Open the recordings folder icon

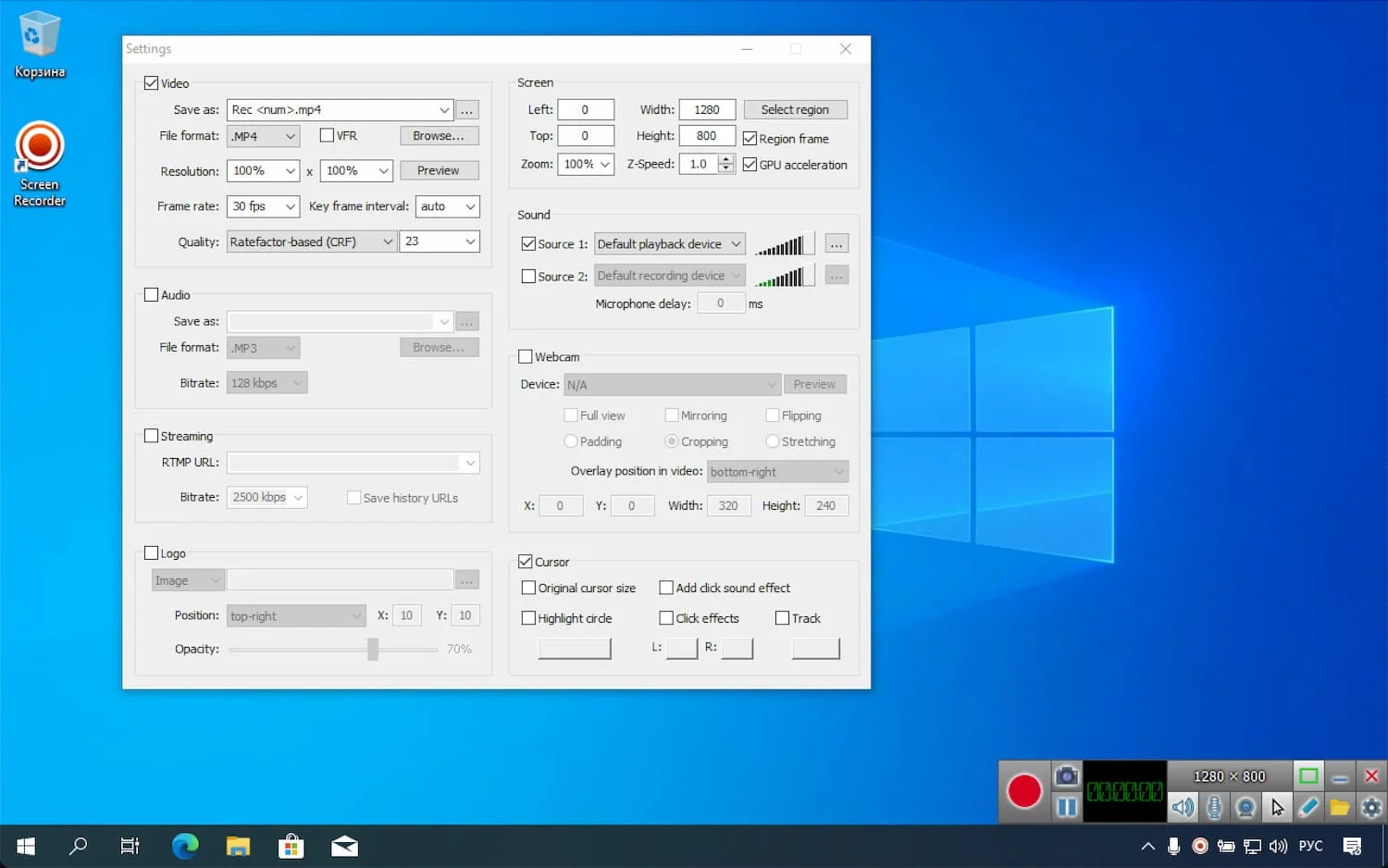pyautogui.click(x=1340, y=807)
